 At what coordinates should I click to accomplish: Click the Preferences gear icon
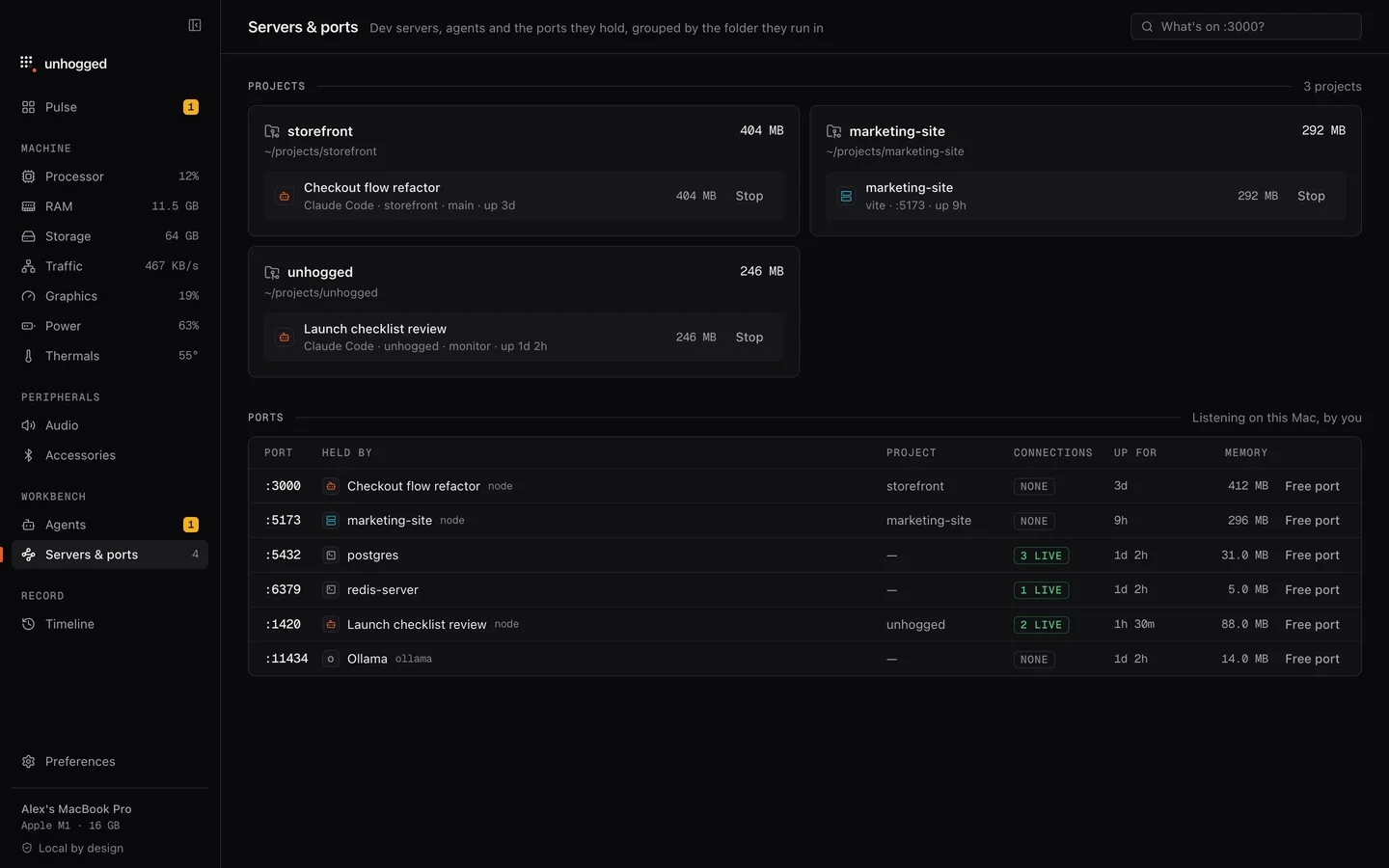click(x=28, y=762)
